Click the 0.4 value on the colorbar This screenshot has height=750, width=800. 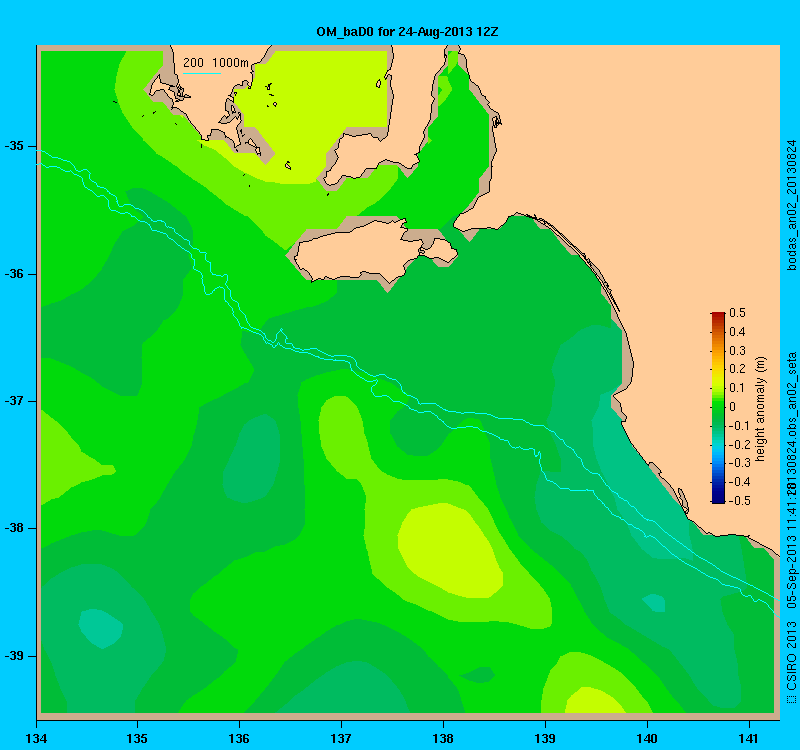[x=738, y=332]
